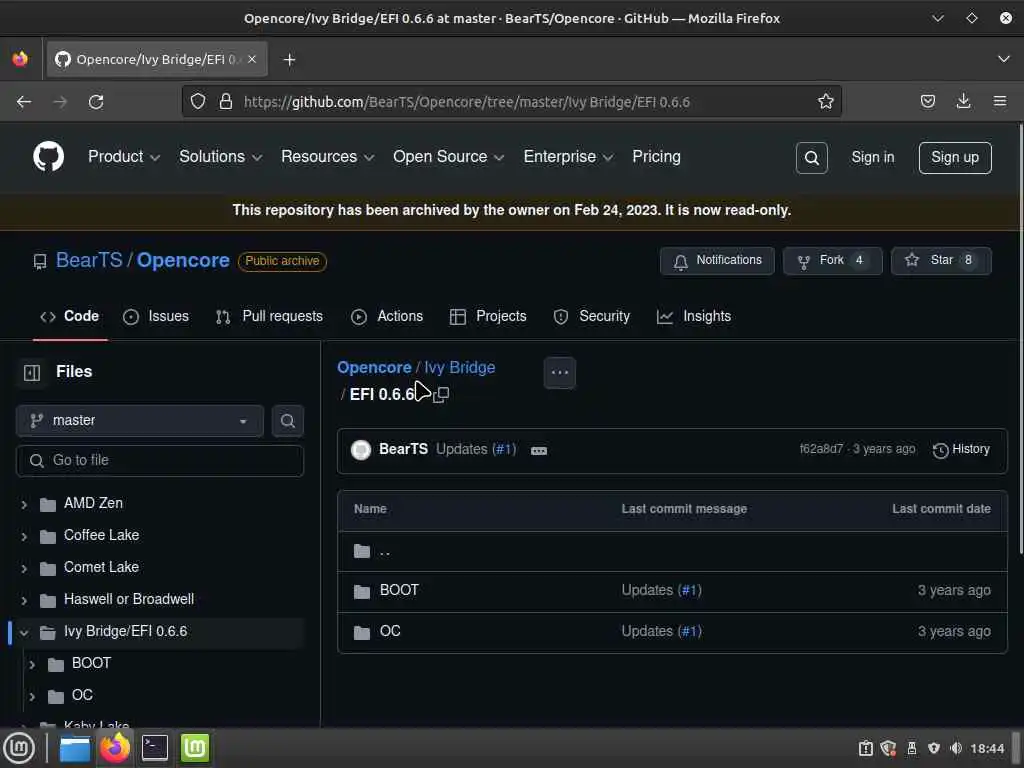Open the Resources dropdown menu
1024x768 pixels.
(328, 157)
